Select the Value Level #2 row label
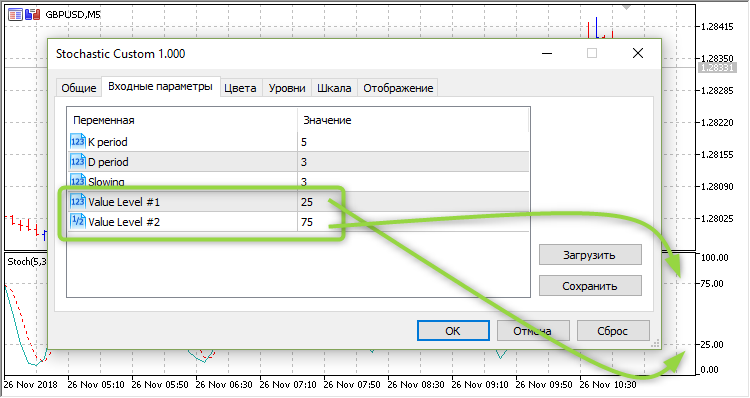The image size is (750, 398). coord(124,222)
